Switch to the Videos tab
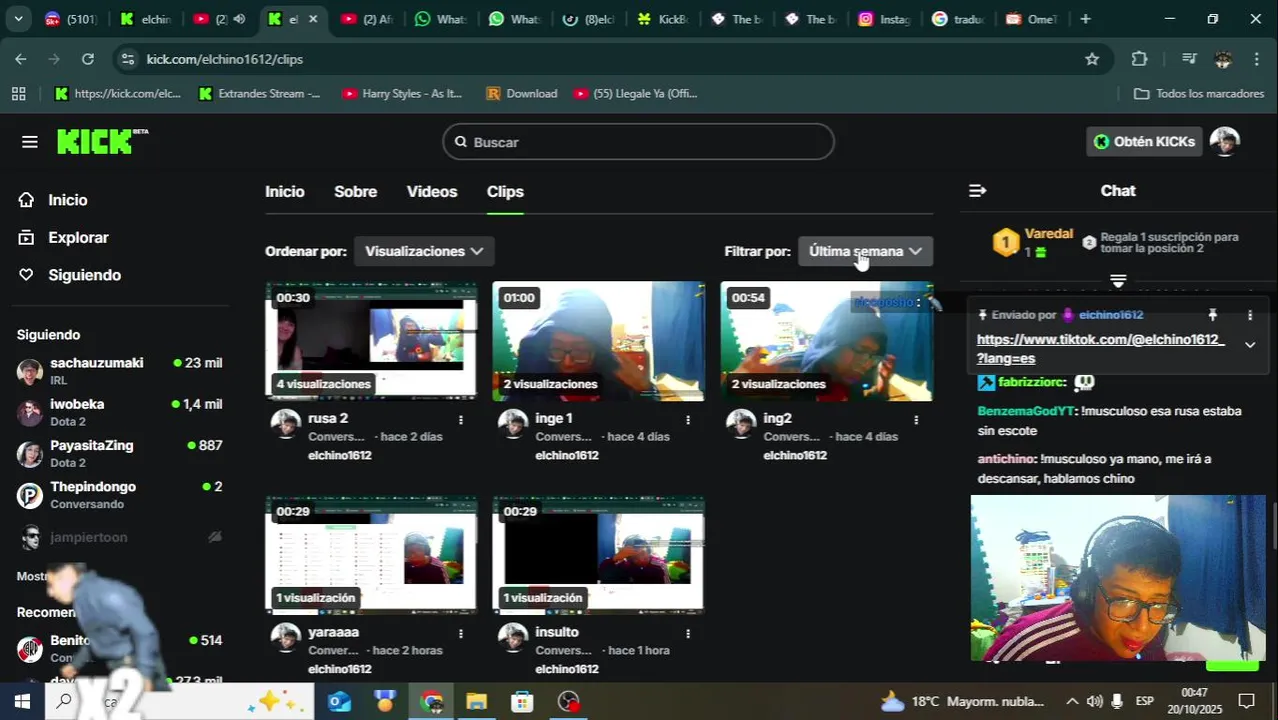 (x=432, y=191)
